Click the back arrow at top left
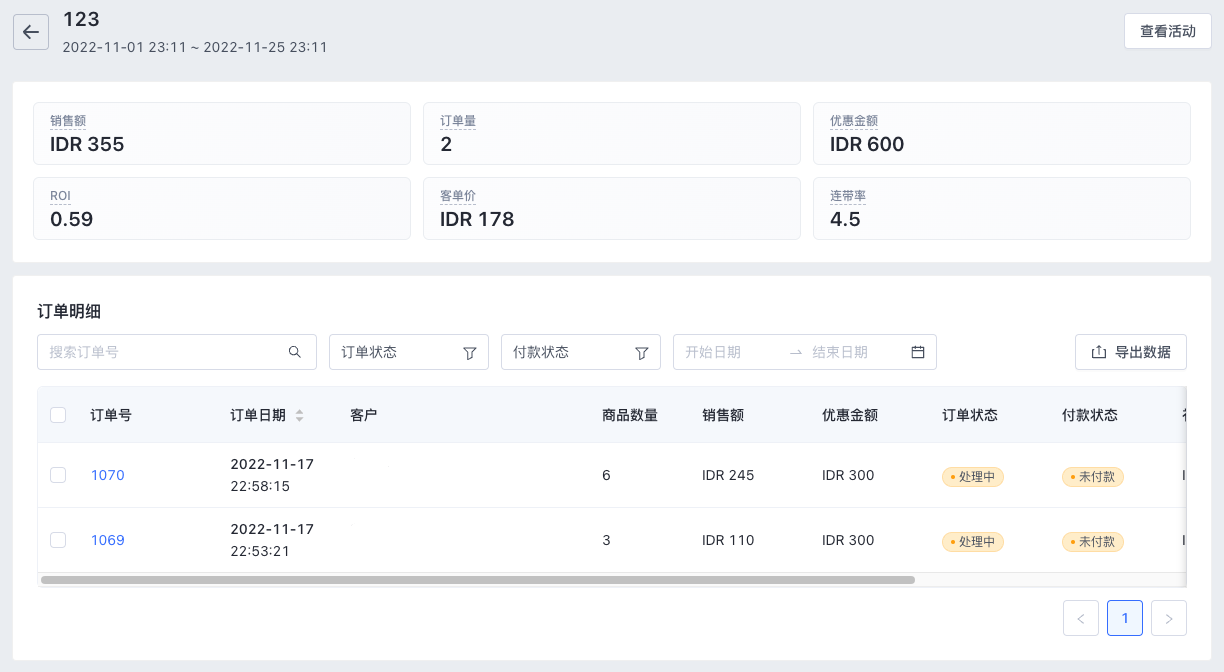 31,31
